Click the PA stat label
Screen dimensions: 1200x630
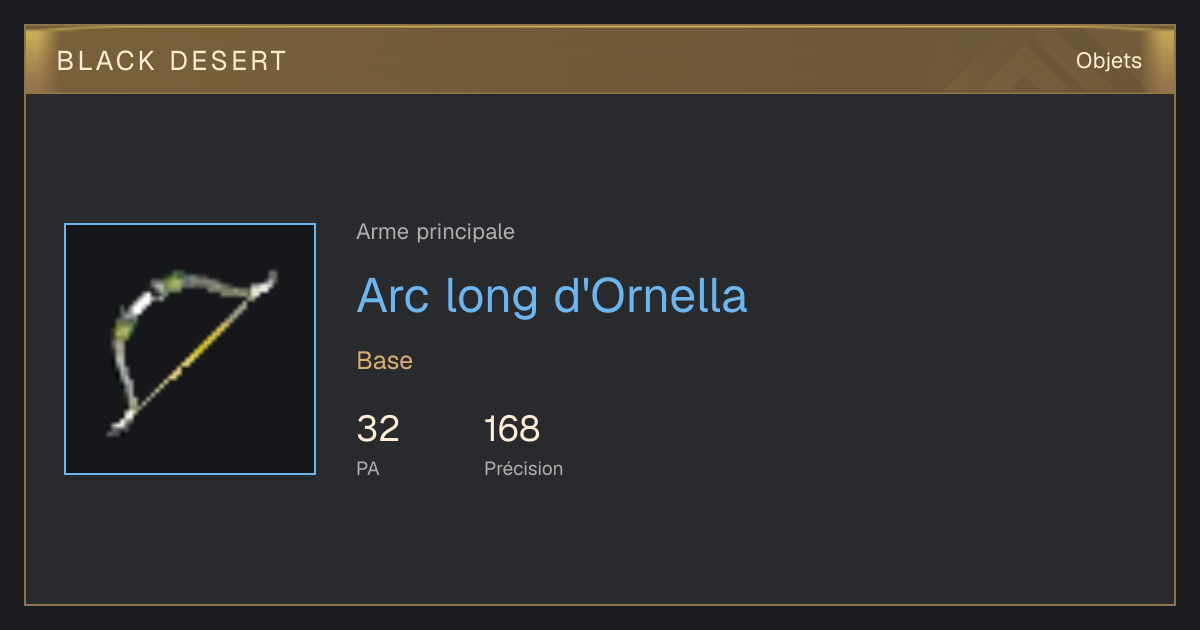pyautogui.click(x=368, y=468)
